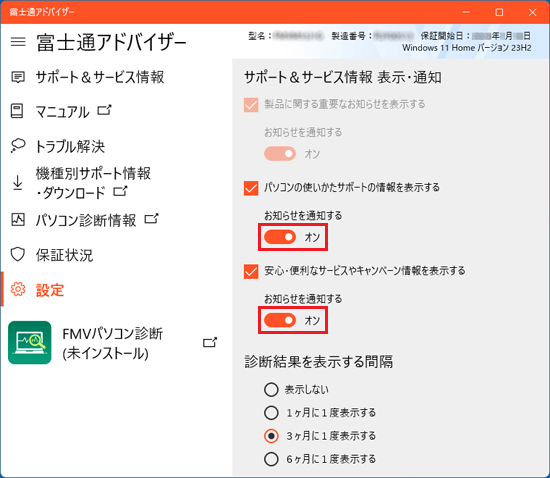The height and width of the screenshot is (478, 550).
Task: Minimize the 富士通アドバイザー window
Action: 466,12
